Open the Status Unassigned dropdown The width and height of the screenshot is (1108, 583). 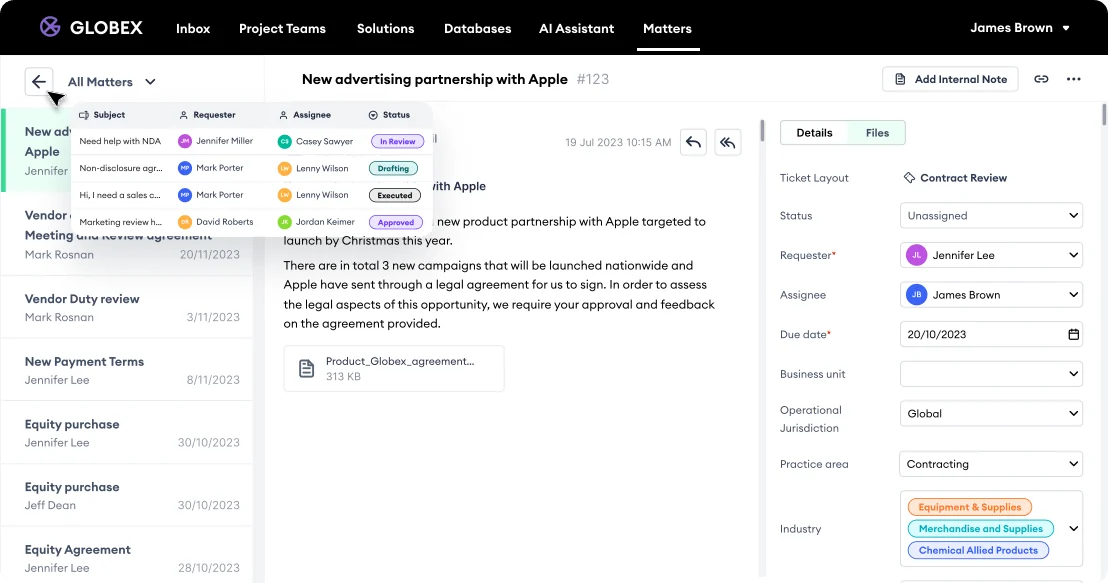pyautogui.click(x=991, y=216)
